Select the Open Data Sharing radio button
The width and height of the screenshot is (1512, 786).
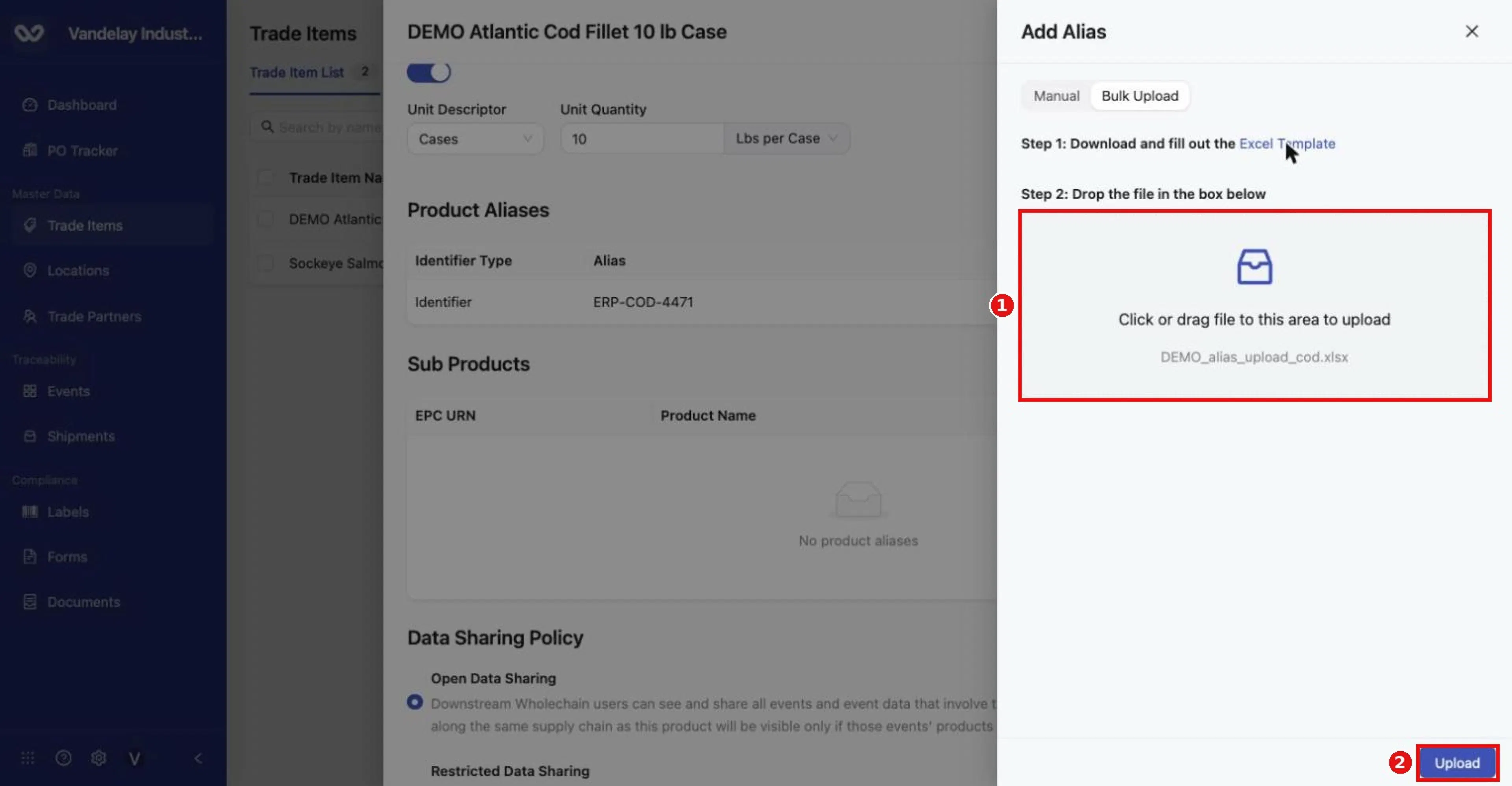pyautogui.click(x=415, y=702)
